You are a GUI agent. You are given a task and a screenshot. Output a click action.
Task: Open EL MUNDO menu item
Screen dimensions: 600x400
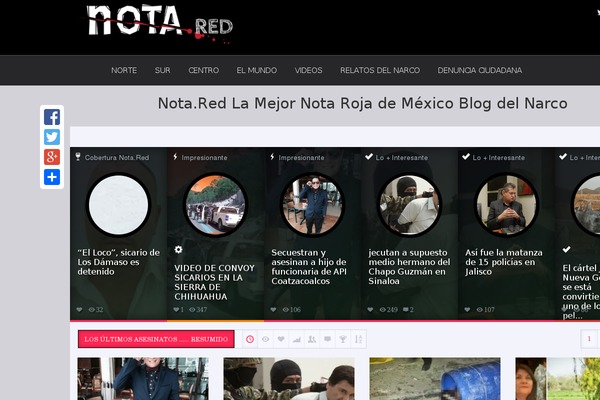click(x=257, y=70)
